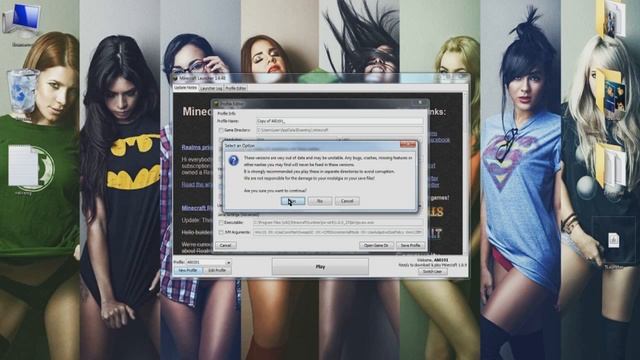The image size is (640, 360).
Task: Click the Open Game Dir button
Action: tap(376, 245)
